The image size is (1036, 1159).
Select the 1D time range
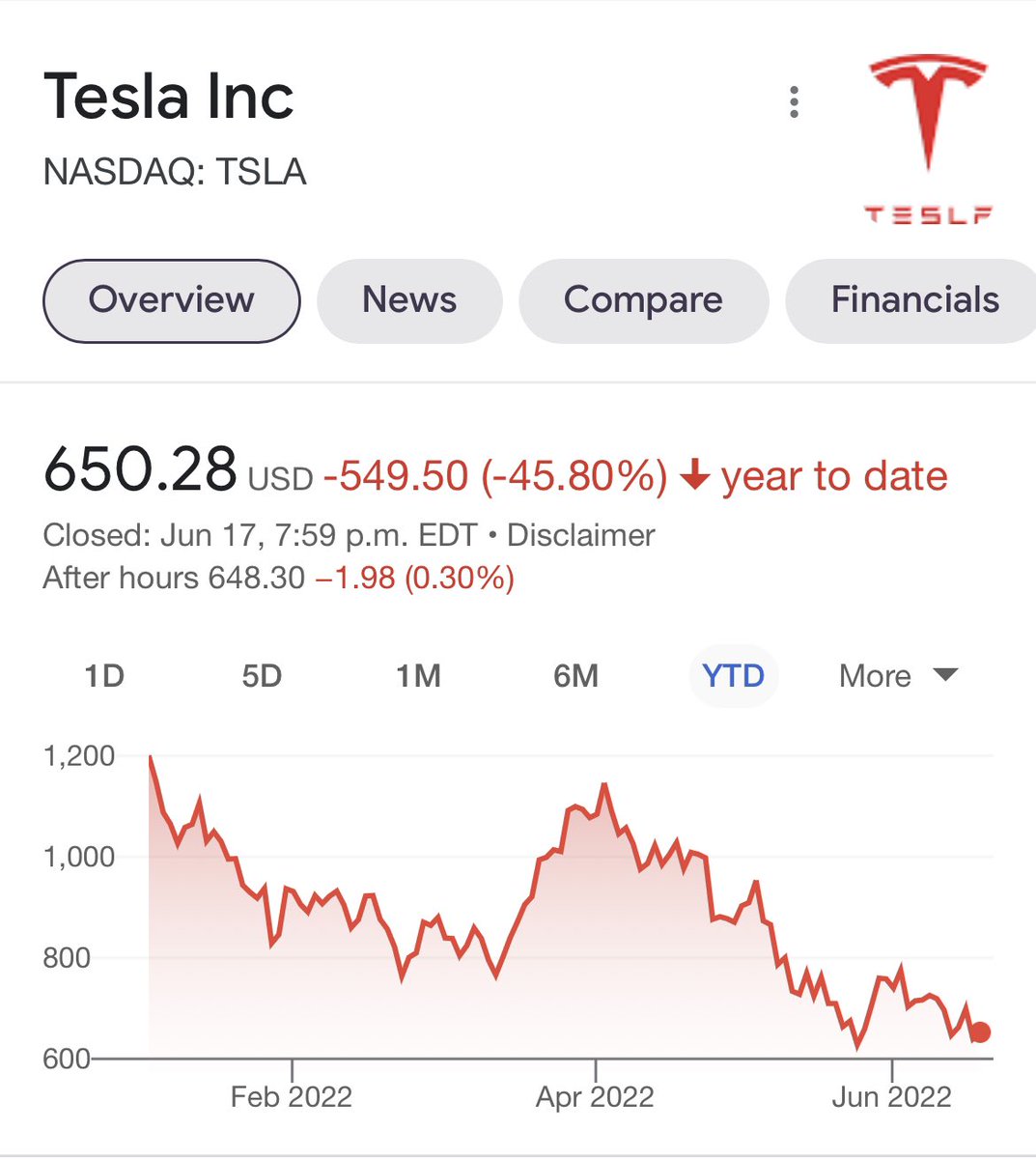[x=104, y=676]
